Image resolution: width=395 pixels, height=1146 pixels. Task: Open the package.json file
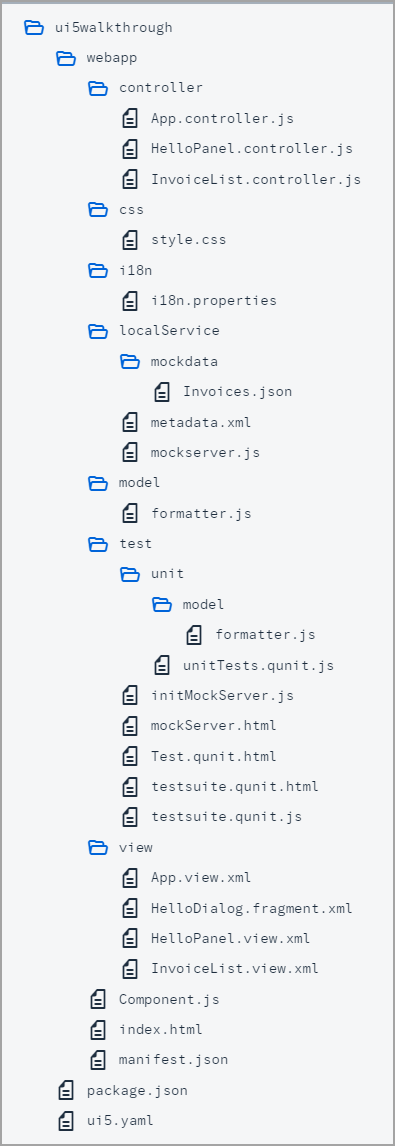click(x=138, y=1090)
